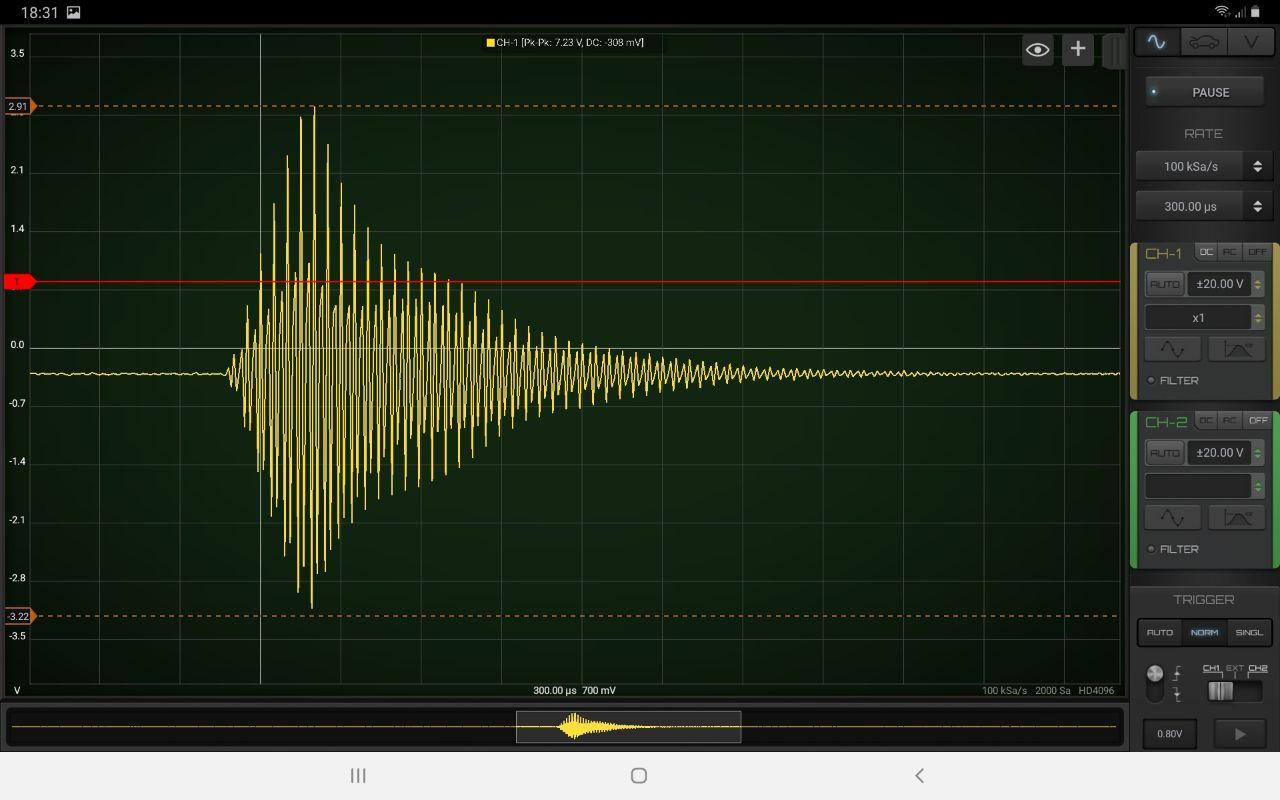This screenshot has width=1280, height=800.
Task: Turn channel CH-2 OFF
Action: (1258, 420)
